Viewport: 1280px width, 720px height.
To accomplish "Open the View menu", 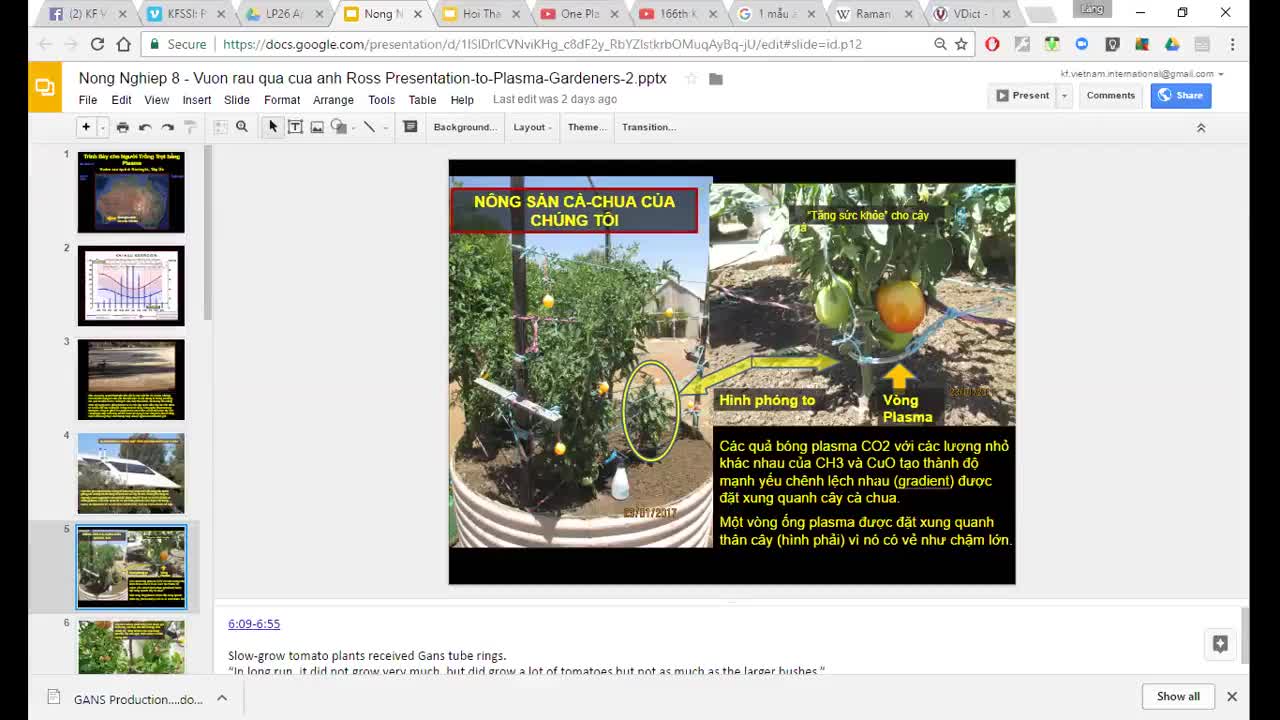I will click(157, 100).
